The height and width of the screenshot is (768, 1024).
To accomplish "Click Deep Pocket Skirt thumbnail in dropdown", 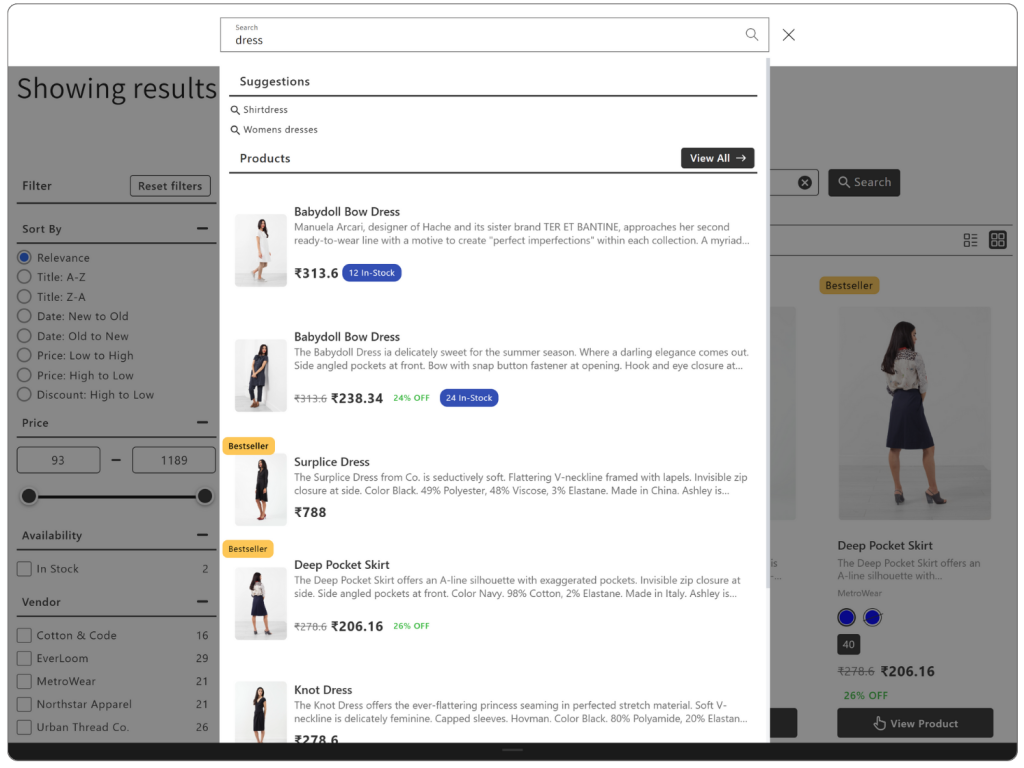I will point(261,603).
